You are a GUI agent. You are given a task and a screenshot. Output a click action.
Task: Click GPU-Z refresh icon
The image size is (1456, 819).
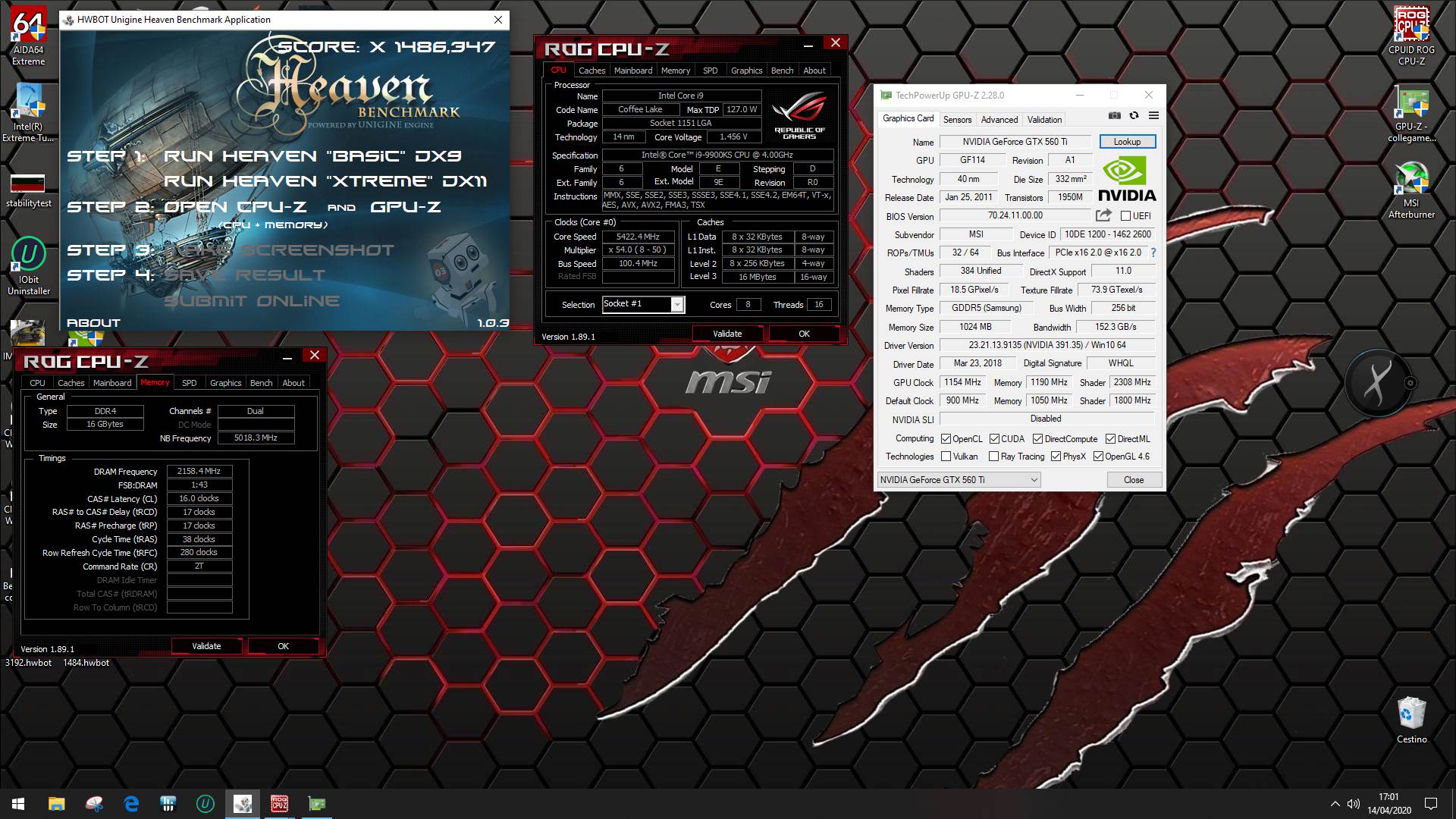coord(1134,116)
